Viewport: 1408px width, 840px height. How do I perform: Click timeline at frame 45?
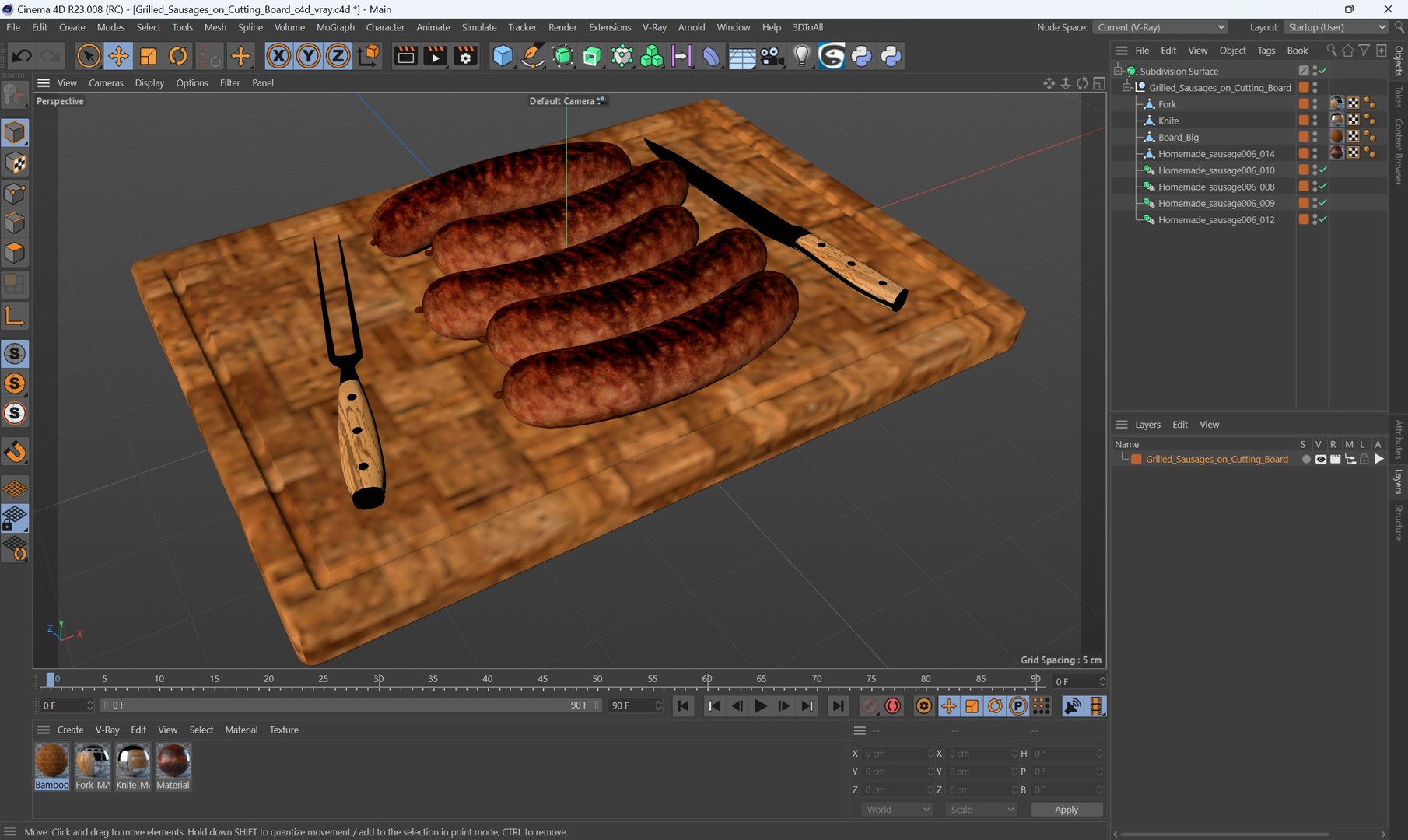(x=542, y=680)
